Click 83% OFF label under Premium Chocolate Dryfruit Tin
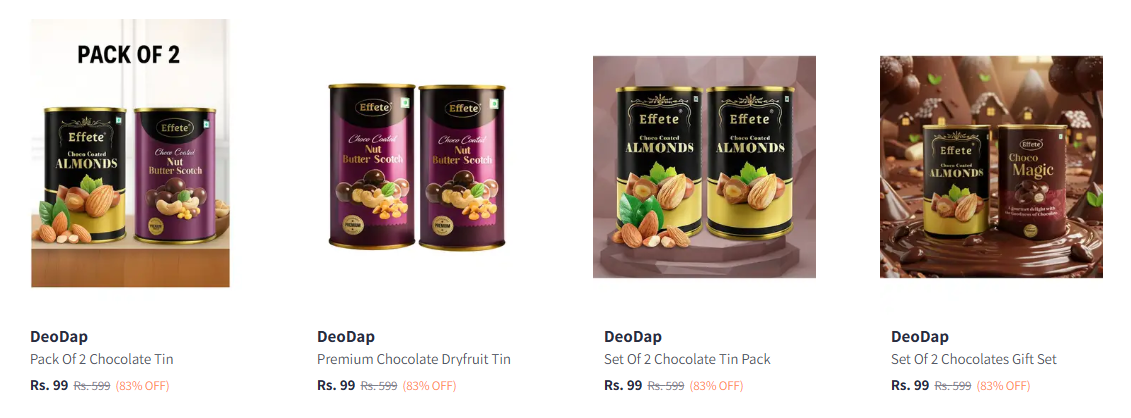 coord(429,386)
